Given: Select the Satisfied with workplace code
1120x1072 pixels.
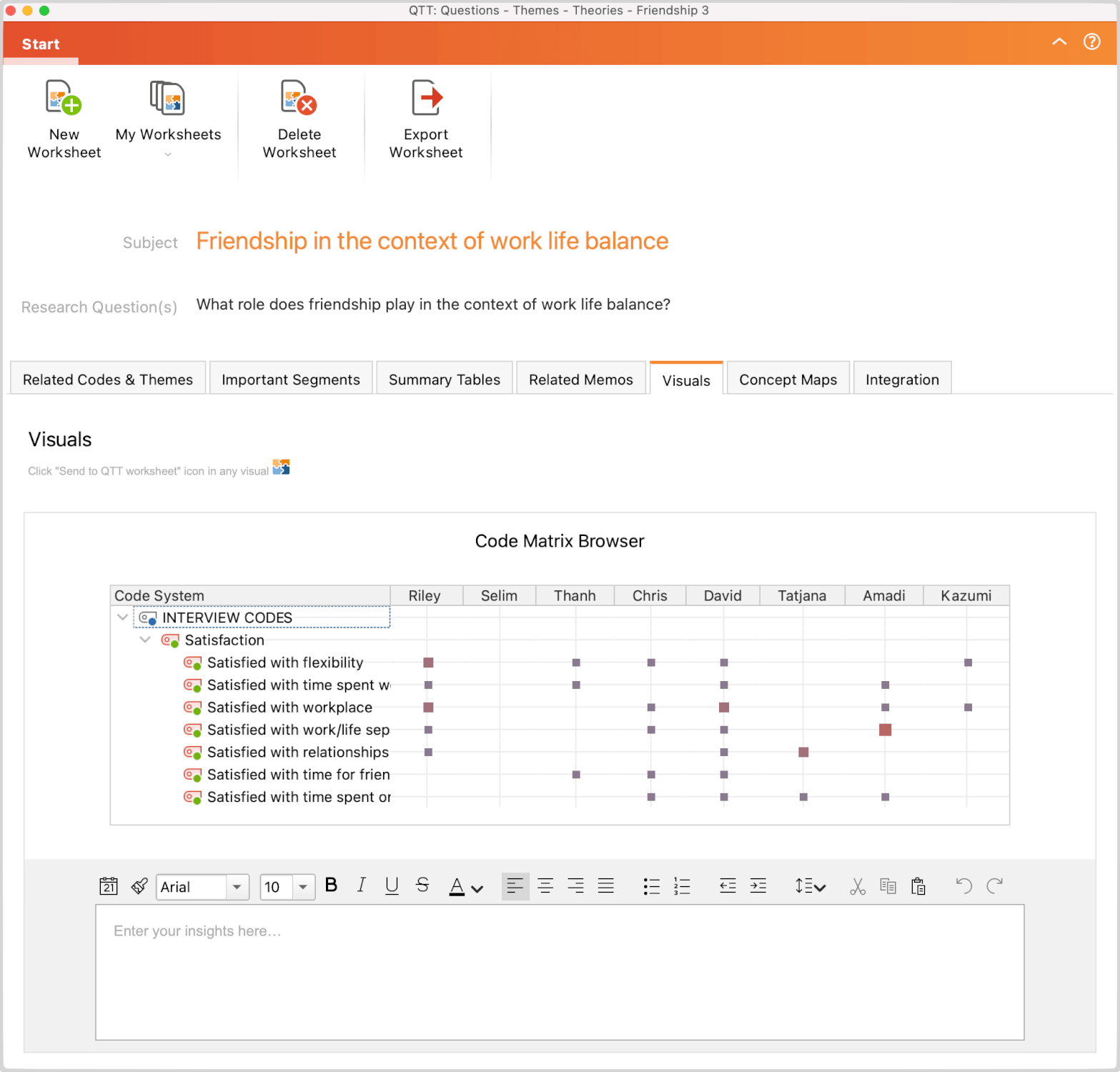Looking at the screenshot, I should [x=289, y=708].
